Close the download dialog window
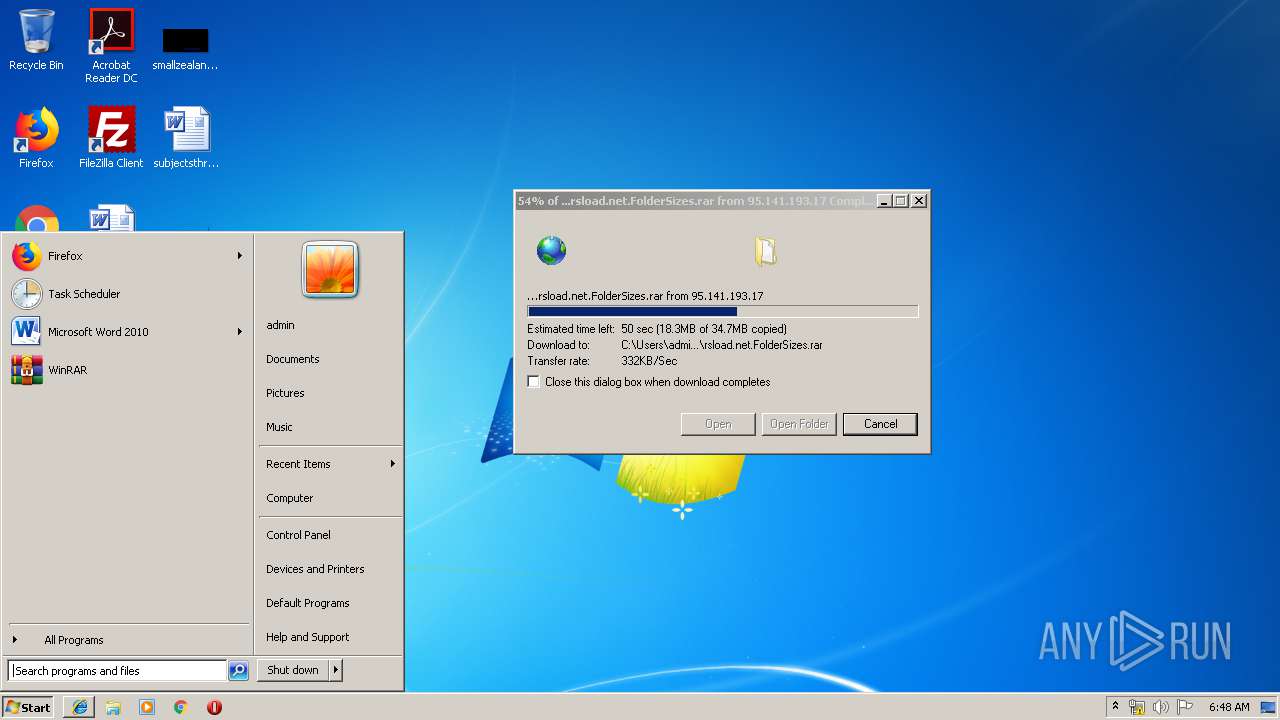The height and width of the screenshot is (720, 1280). [x=919, y=201]
